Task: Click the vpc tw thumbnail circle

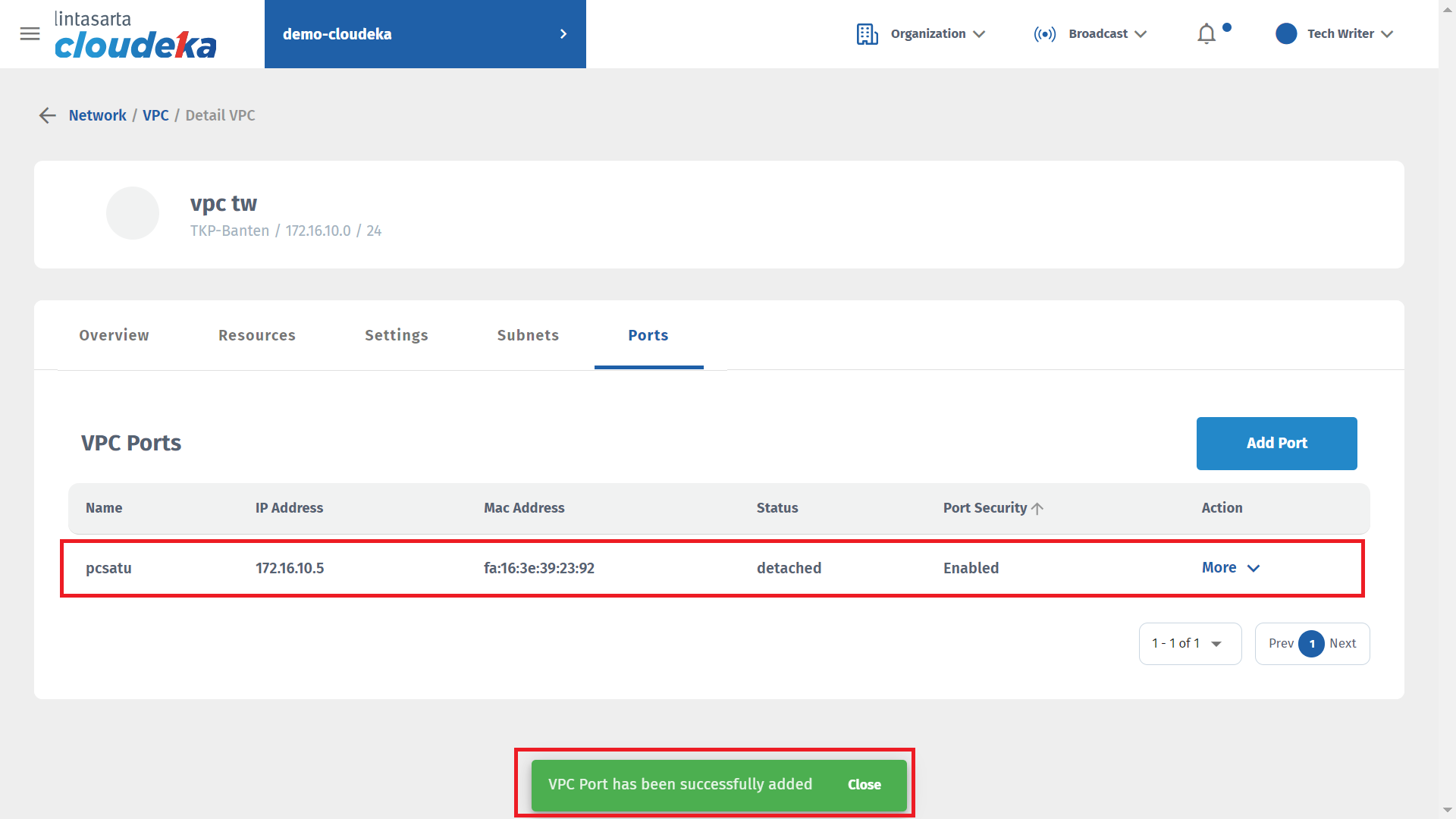Action: (x=133, y=213)
